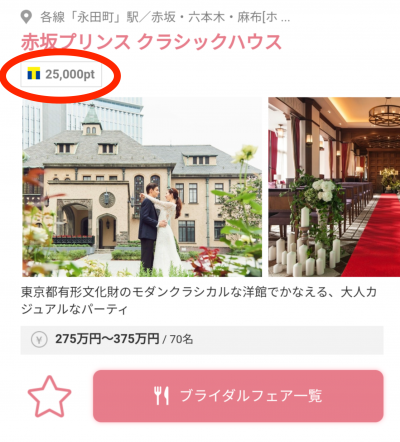Click the yellow-blue T-point logo icon

34,74
